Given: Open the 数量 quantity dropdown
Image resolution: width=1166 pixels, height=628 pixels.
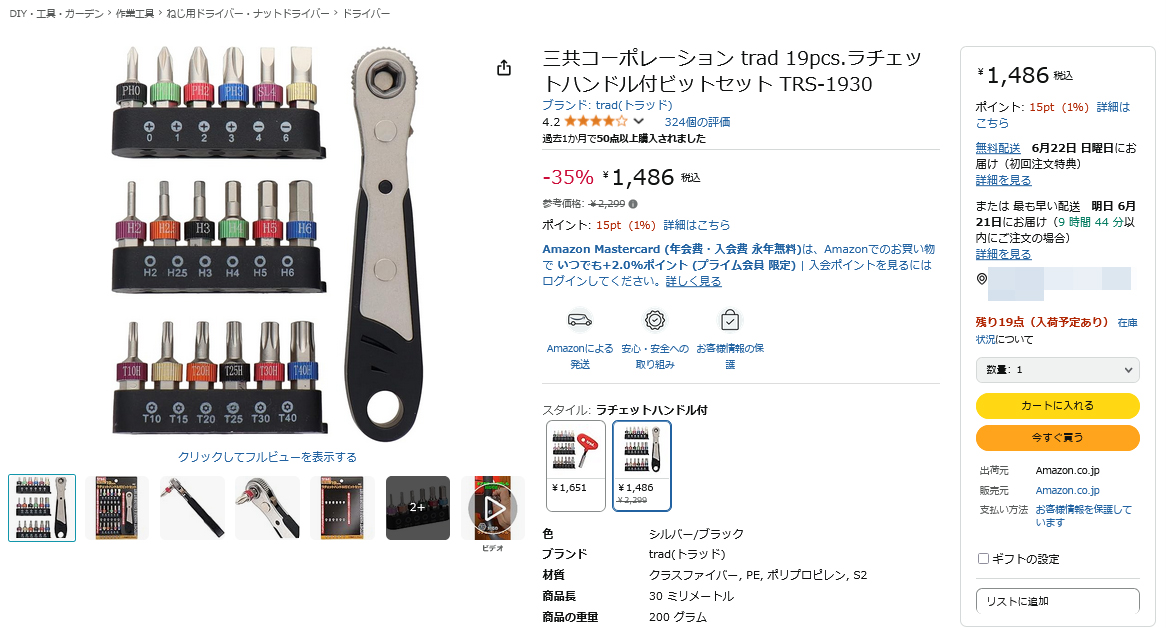Looking at the screenshot, I should (x=1057, y=369).
